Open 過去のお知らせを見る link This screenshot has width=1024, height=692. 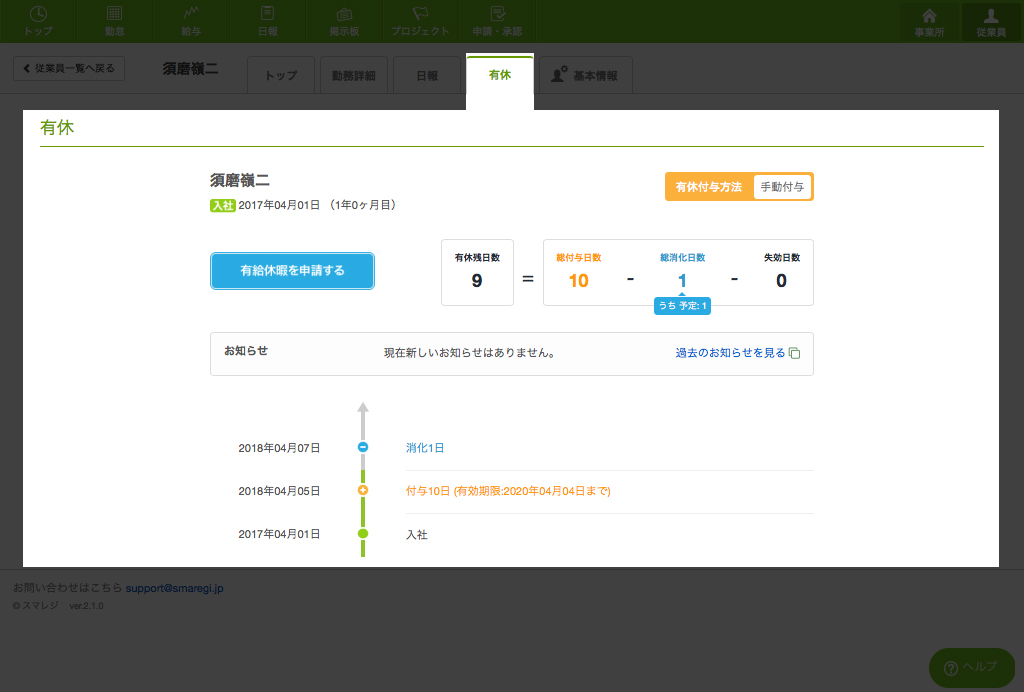(x=730, y=353)
